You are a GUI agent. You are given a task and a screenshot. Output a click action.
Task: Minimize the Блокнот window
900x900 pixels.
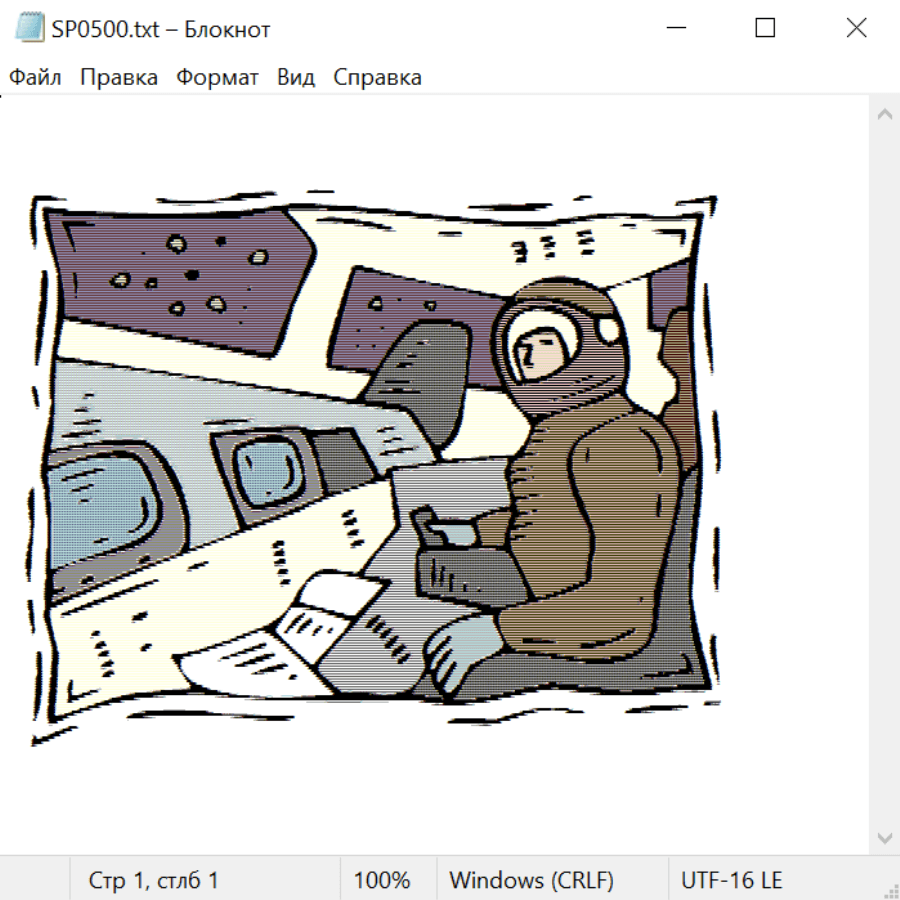click(x=674, y=29)
